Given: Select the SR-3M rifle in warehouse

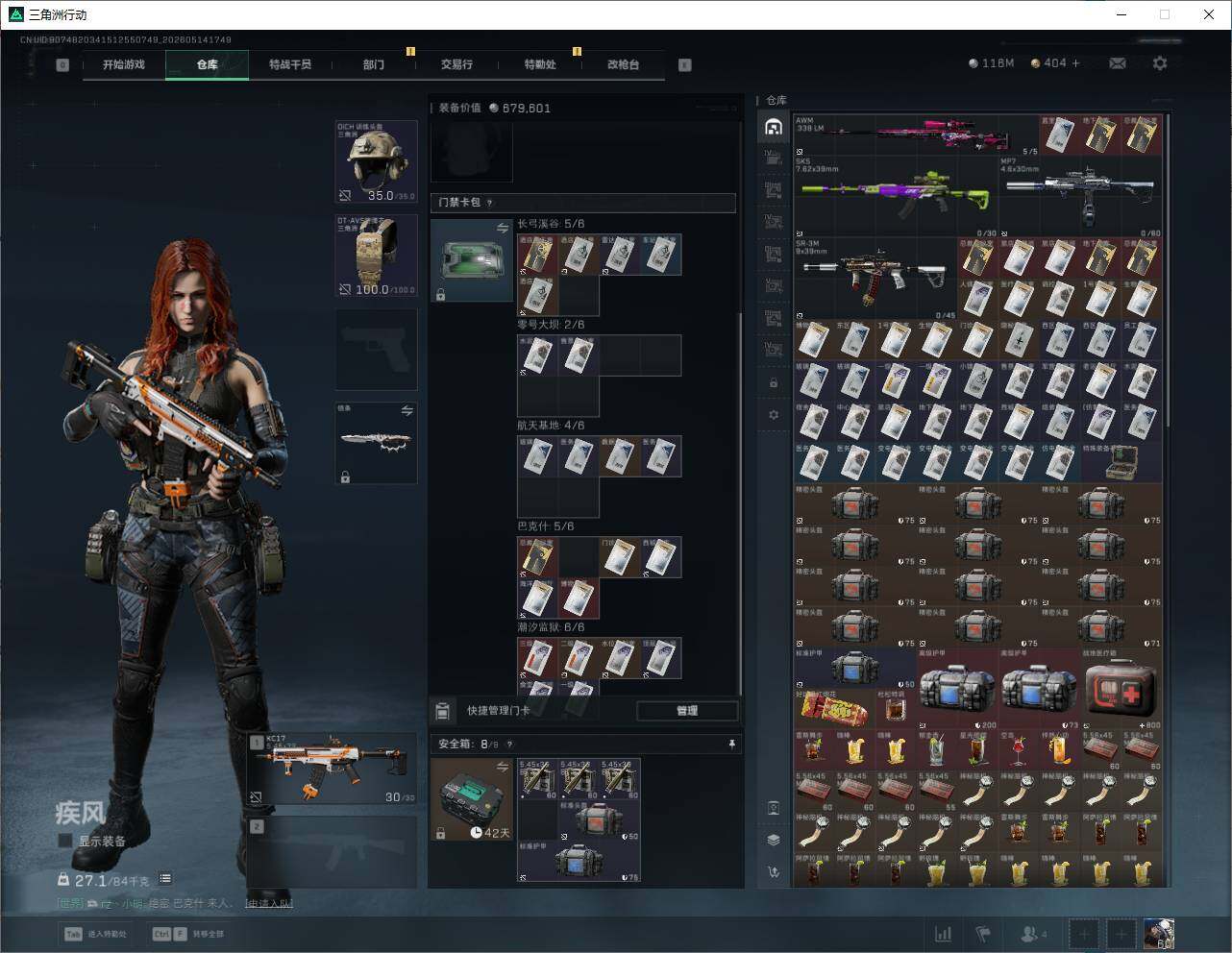Looking at the screenshot, I should tap(876, 279).
